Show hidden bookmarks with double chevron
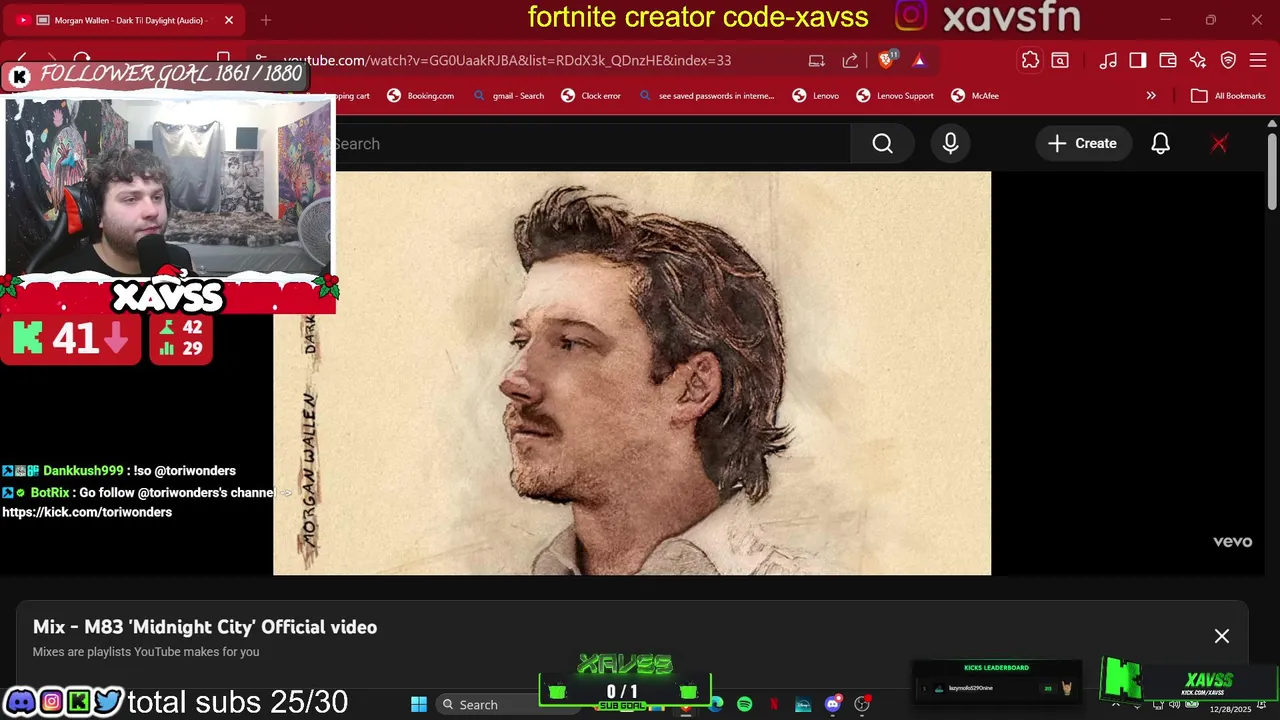The image size is (1280, 720). pyautogui.click(x=1151, y=96)
